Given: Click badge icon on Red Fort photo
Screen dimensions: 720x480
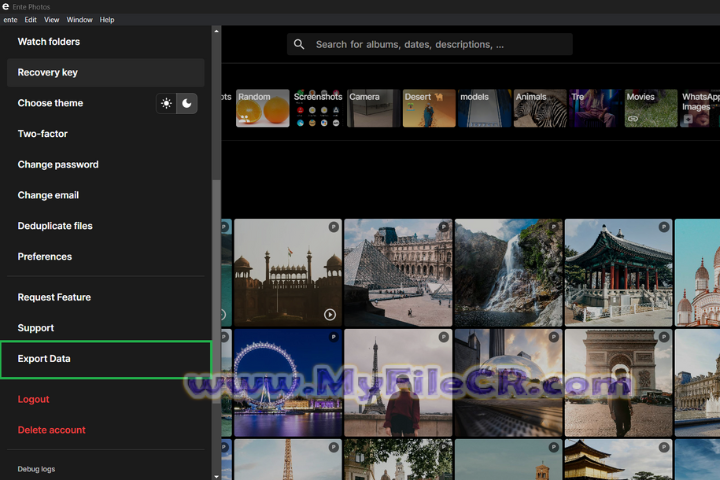Looking at the screenshot, I should coord(333,227).
